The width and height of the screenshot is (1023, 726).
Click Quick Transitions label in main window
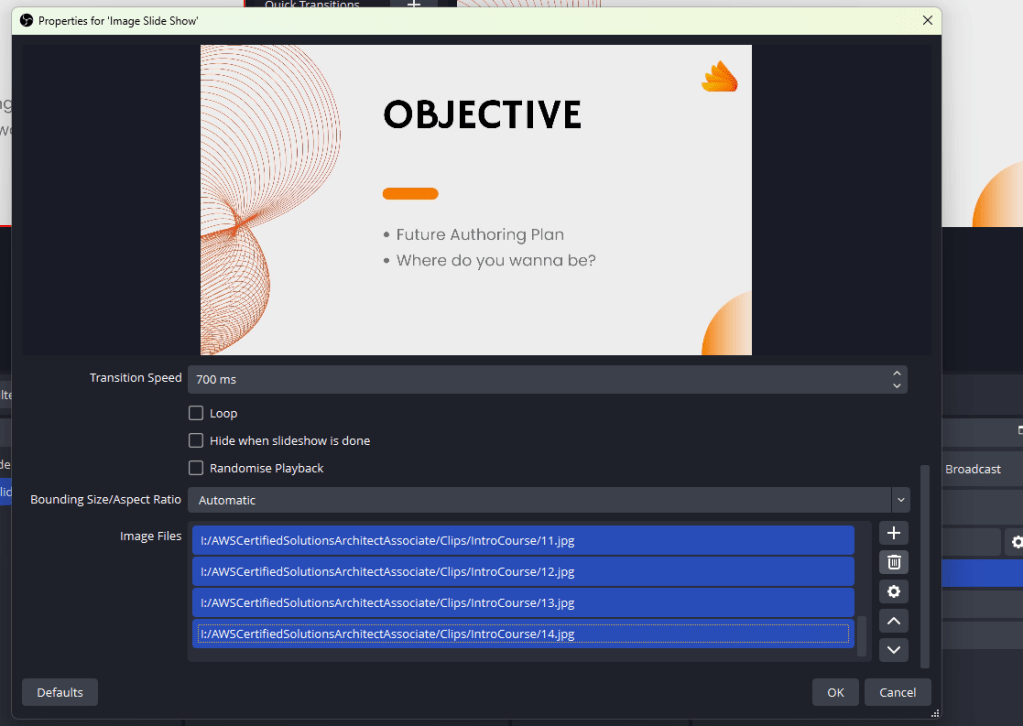(312, 5)
